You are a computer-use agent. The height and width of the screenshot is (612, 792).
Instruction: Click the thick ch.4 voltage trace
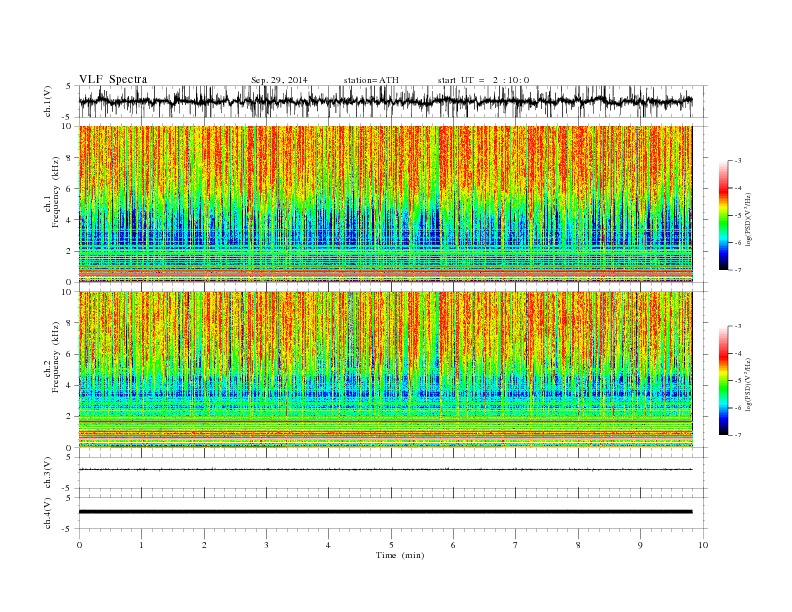coord(386,512)
